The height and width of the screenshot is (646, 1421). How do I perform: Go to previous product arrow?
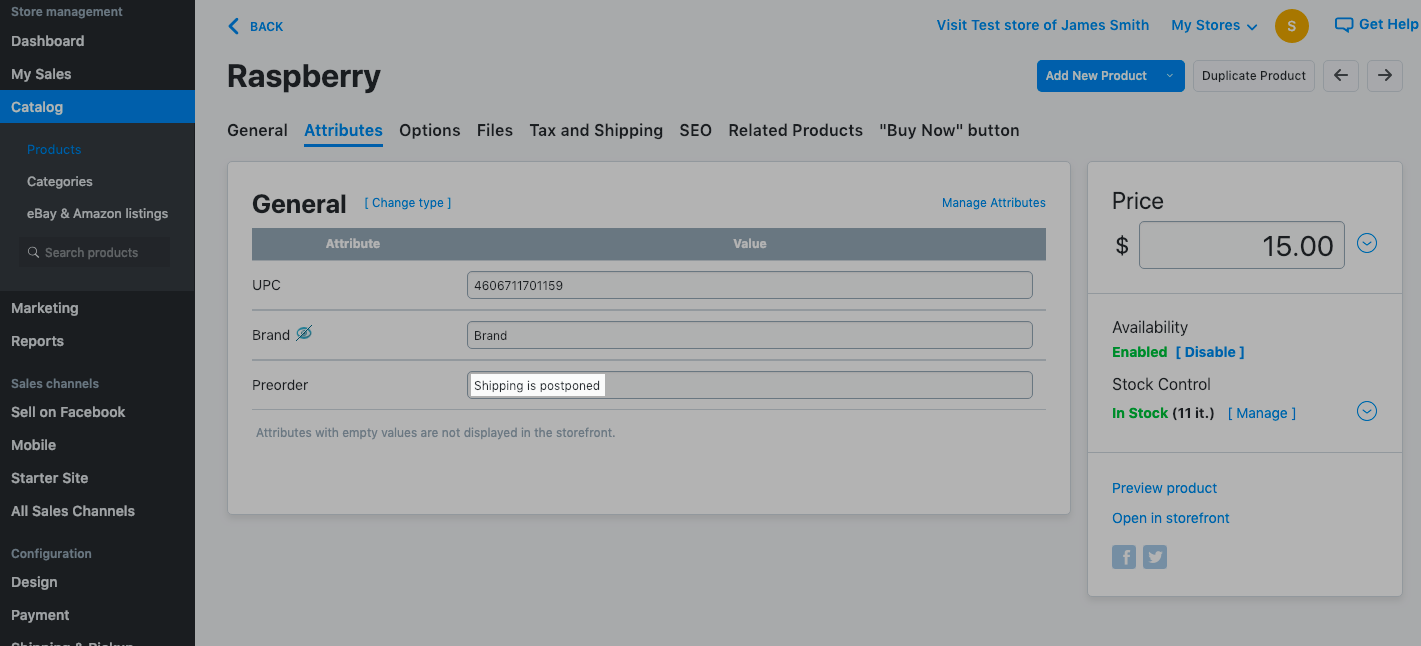(1341, 76)
